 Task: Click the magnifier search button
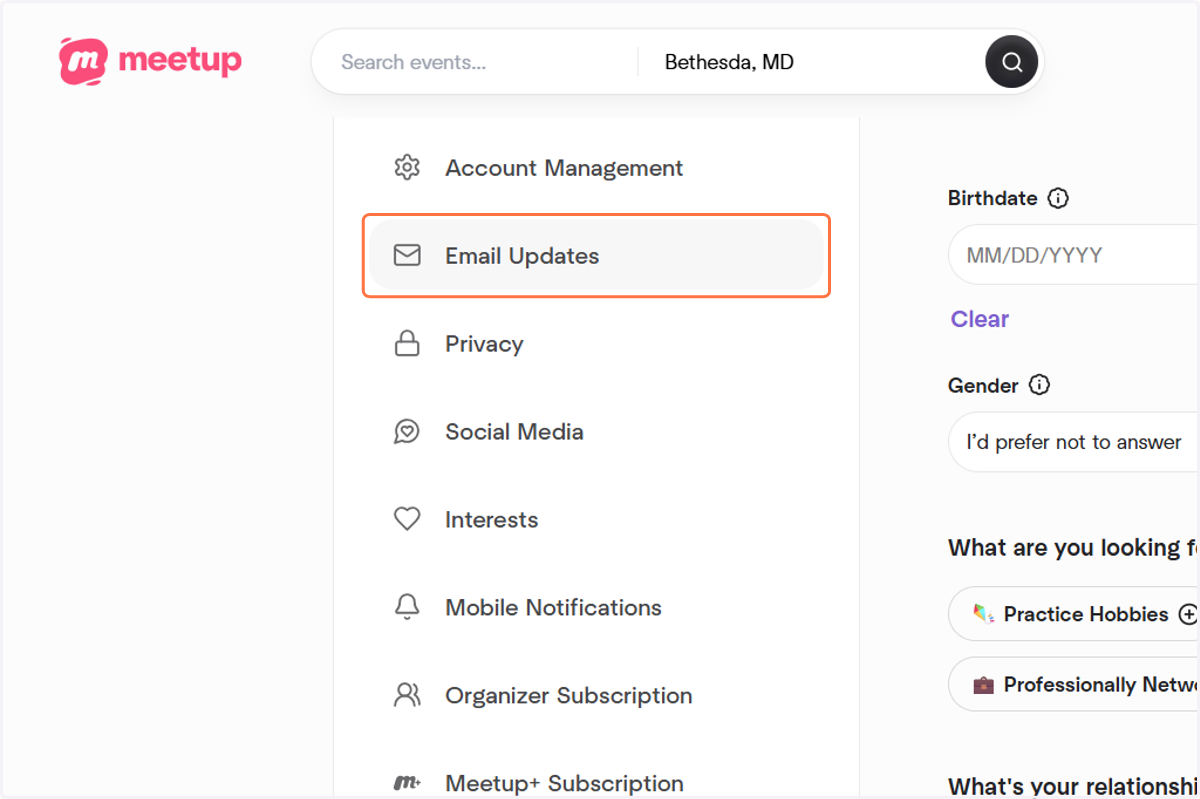[x=1012, y=62]
